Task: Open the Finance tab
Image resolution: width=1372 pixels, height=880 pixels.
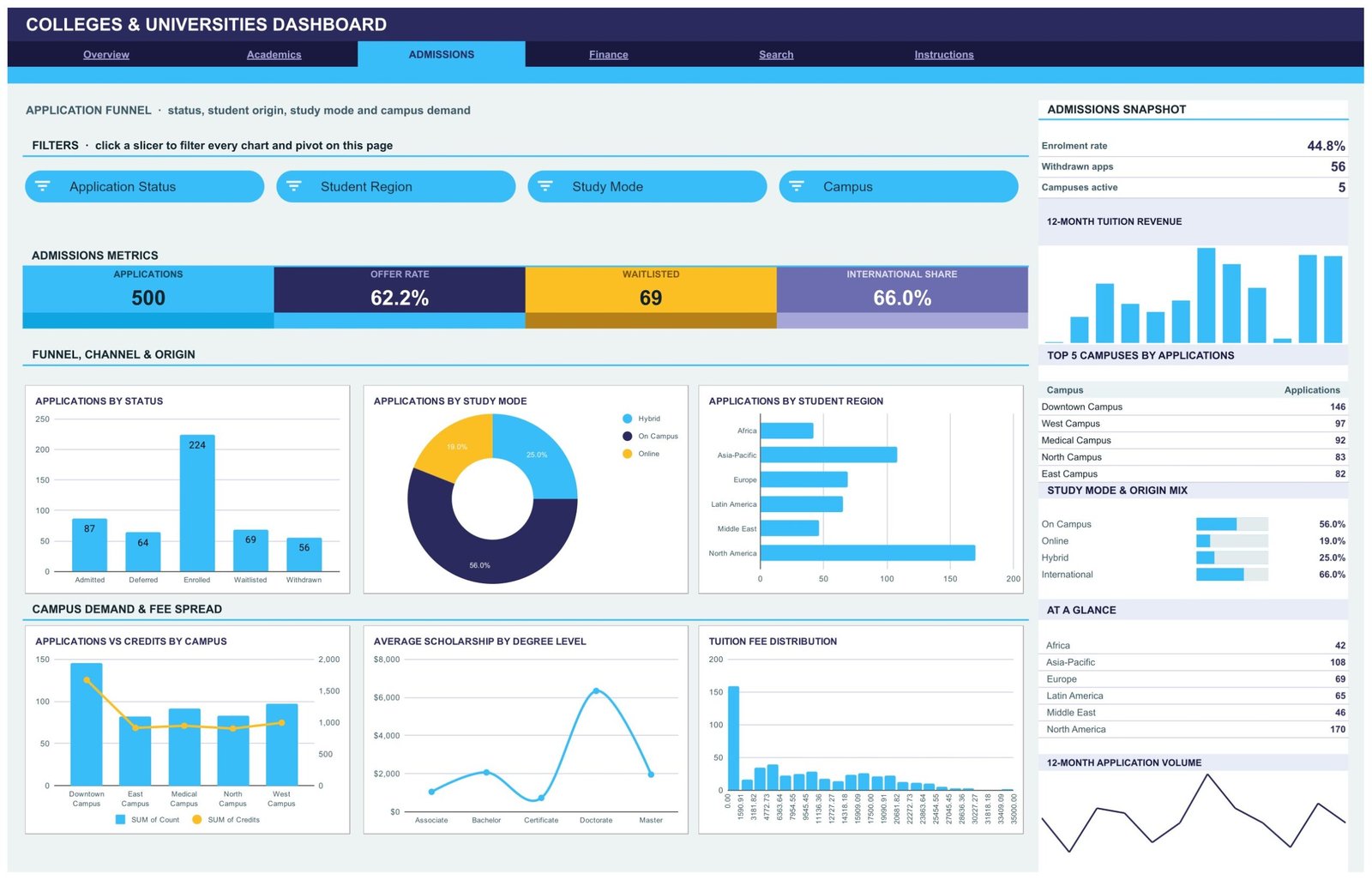Action: point(609,54)
